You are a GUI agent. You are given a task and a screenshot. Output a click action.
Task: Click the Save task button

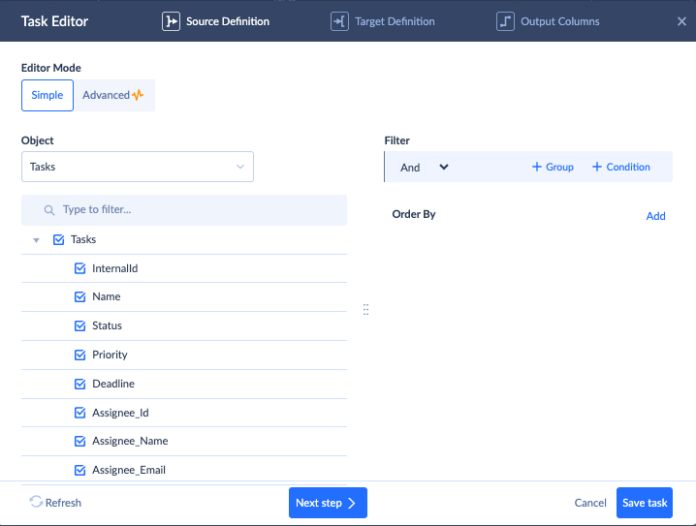(x=644, y=503)
